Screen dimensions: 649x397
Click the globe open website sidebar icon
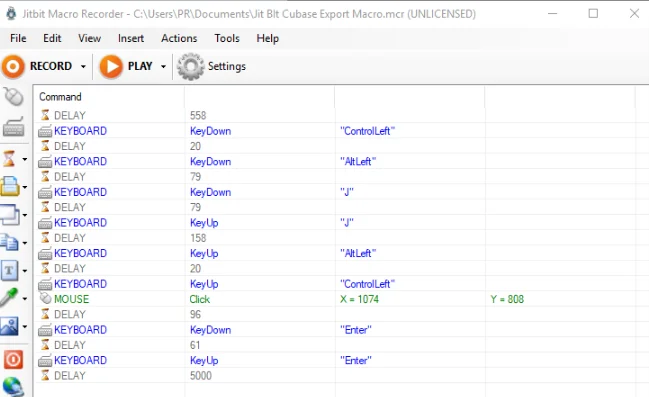point(13,387)
